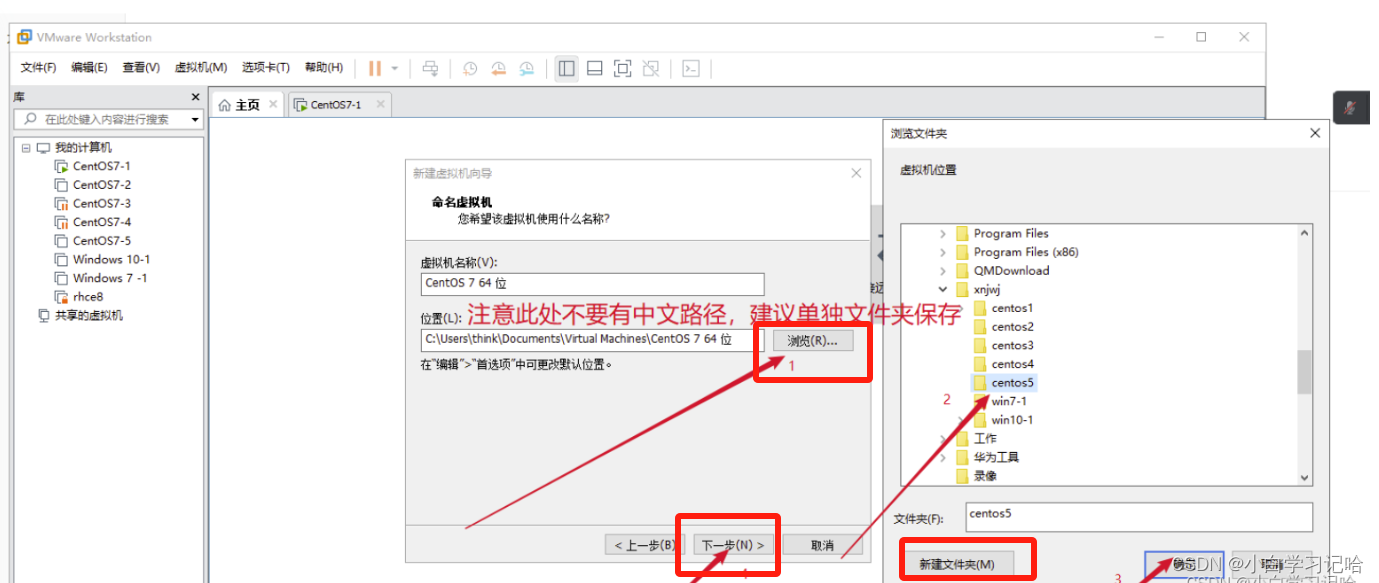Image resolution: width=1379 pixels, height=583 pixels.
Task: Close the library panel with its X
Action: tap(196, 97)
